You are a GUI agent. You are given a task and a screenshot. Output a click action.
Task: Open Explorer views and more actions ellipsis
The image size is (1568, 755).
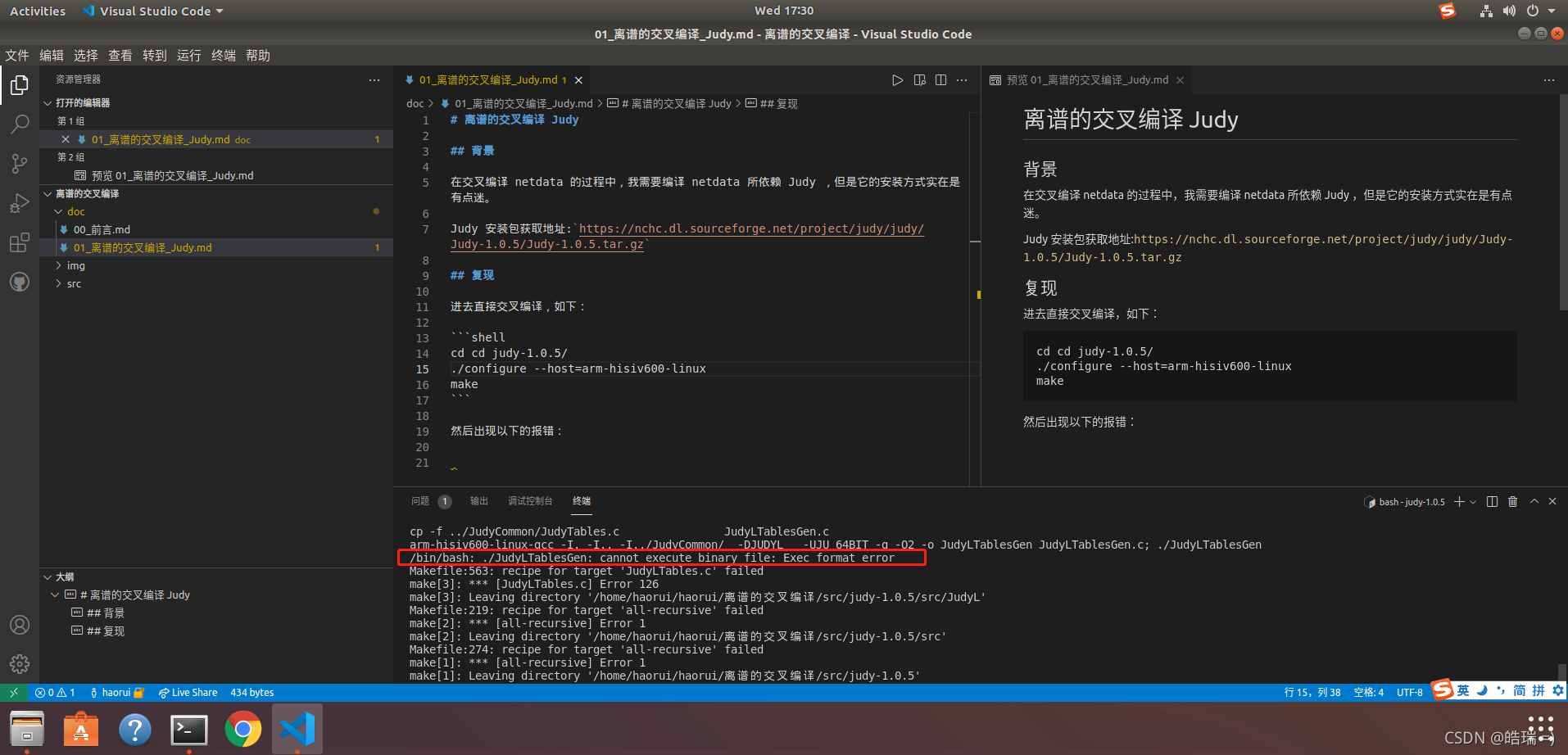pos(374,80)
